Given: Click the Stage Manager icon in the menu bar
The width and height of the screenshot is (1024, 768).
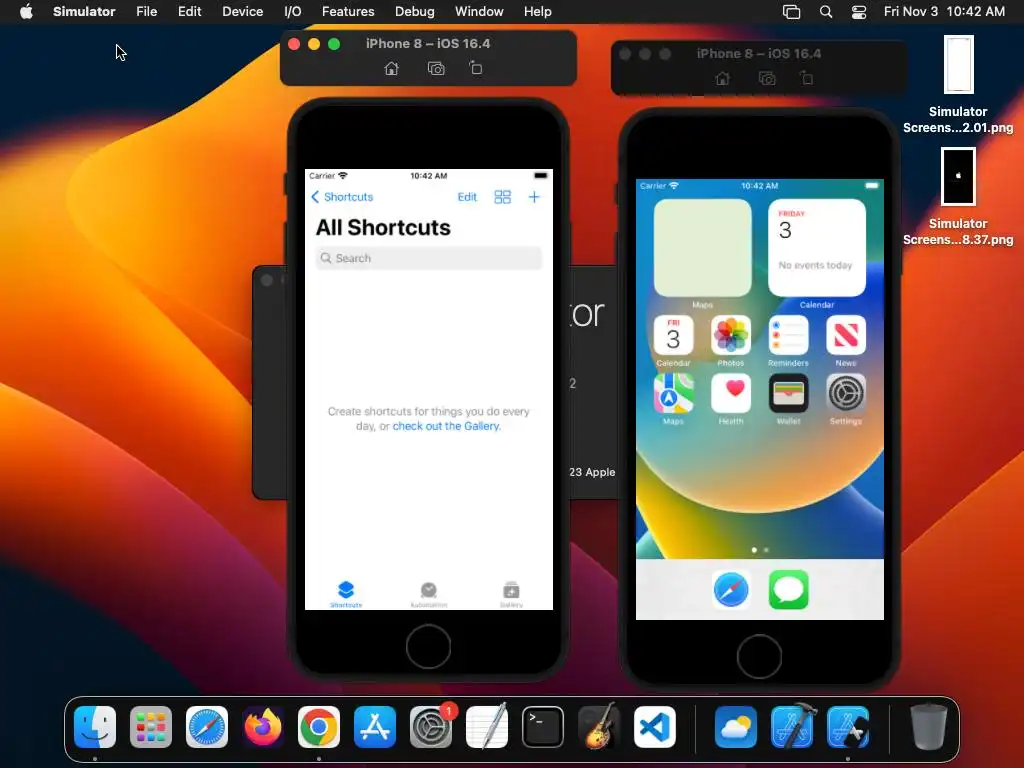Looking at the screenshot, I should click(792, 12).
